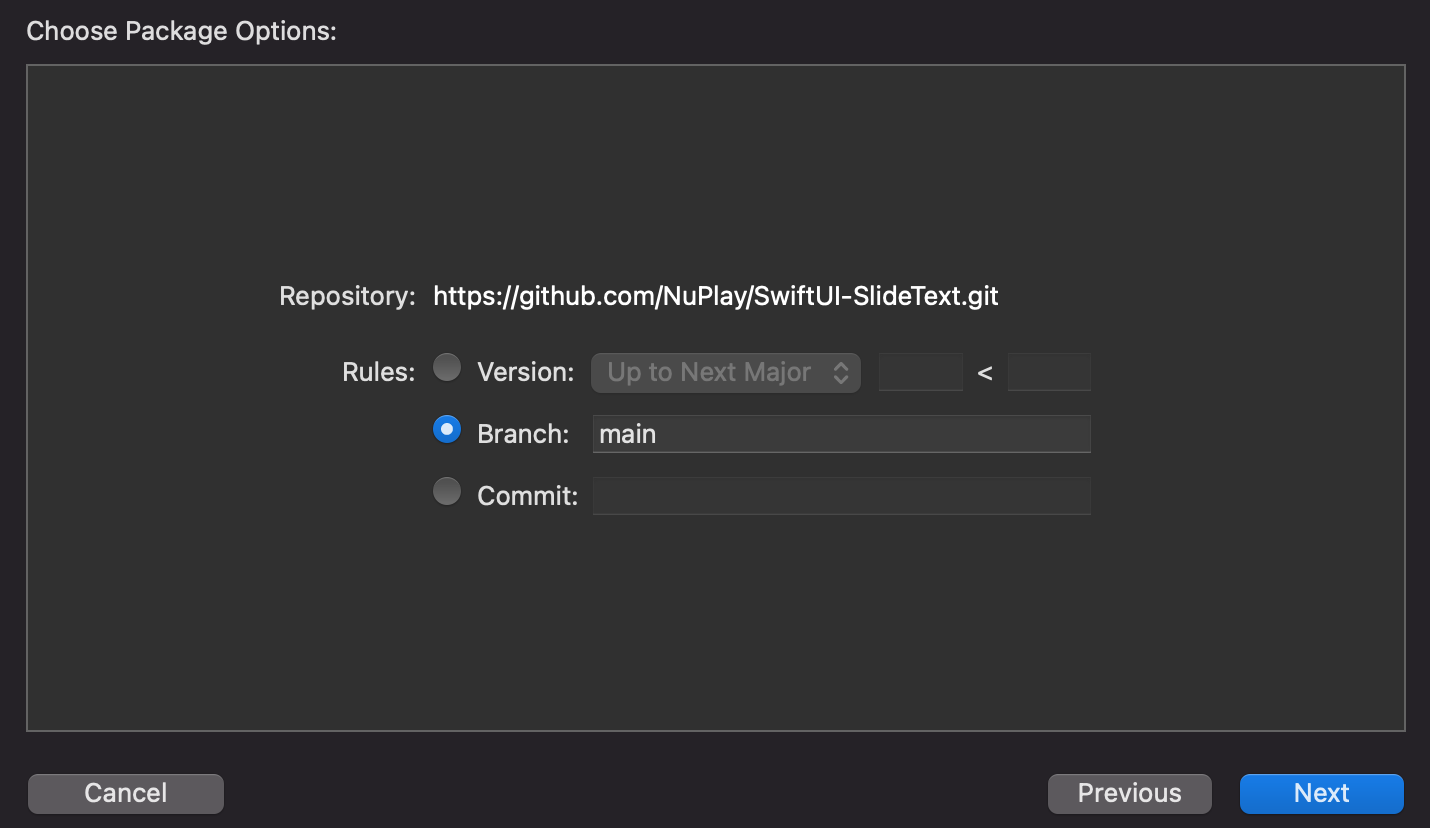The height and width of the screenshot is (828, 1430).
Task: Select the Branch rule radio button
Action: (x=447, y=431)
